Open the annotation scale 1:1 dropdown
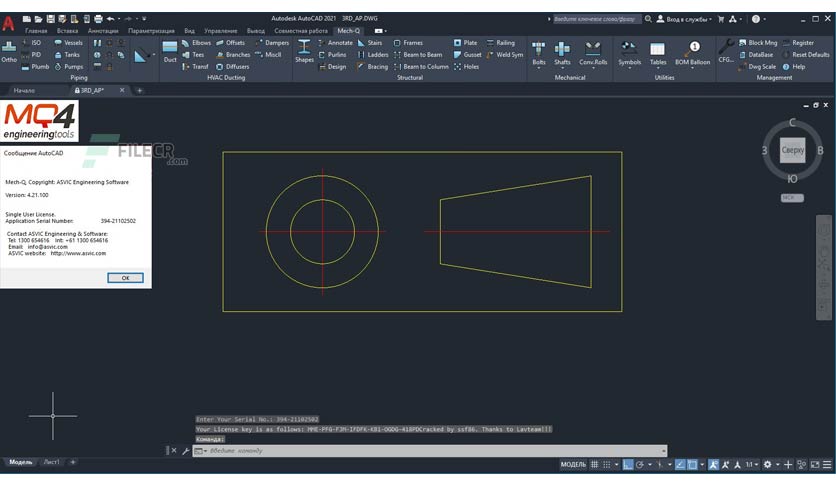The image size is (836, 484). 752,465
